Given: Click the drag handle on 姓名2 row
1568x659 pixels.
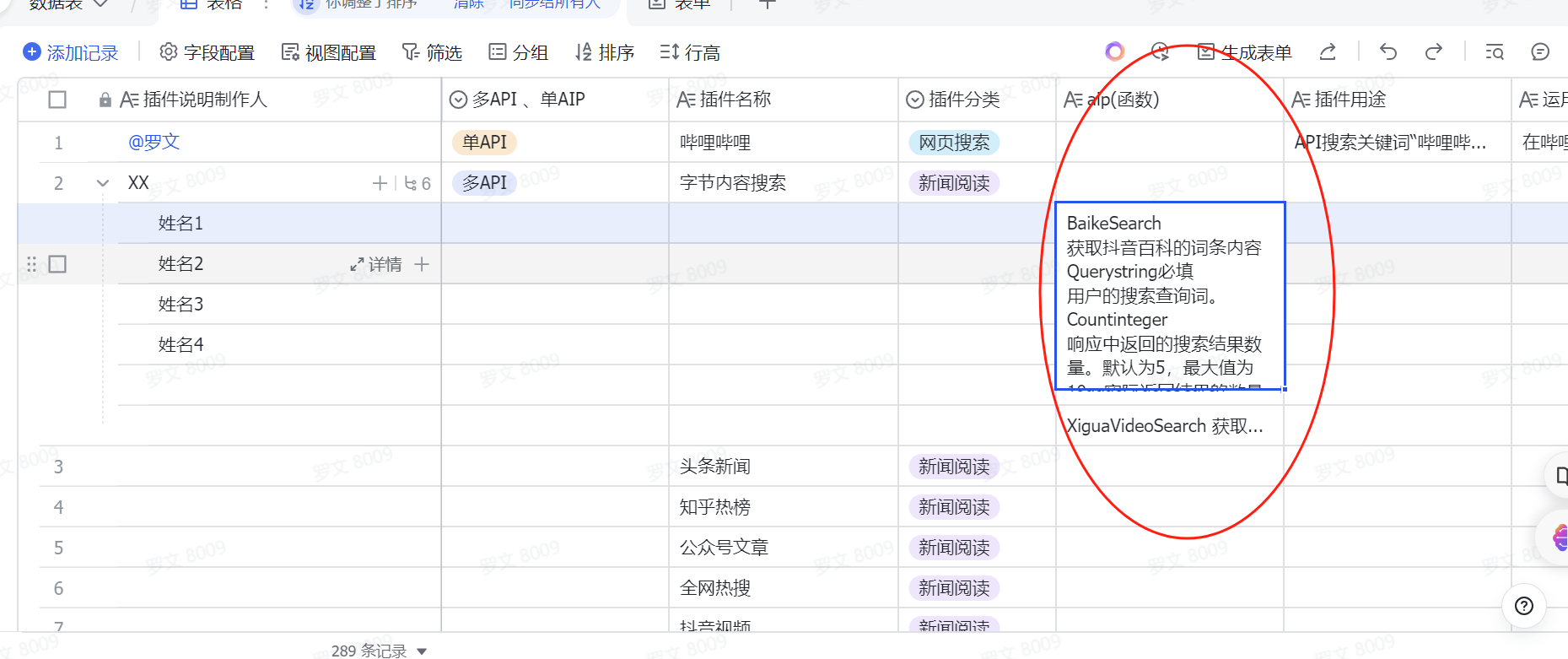Looking at the screenshot, I should point(31,264).
